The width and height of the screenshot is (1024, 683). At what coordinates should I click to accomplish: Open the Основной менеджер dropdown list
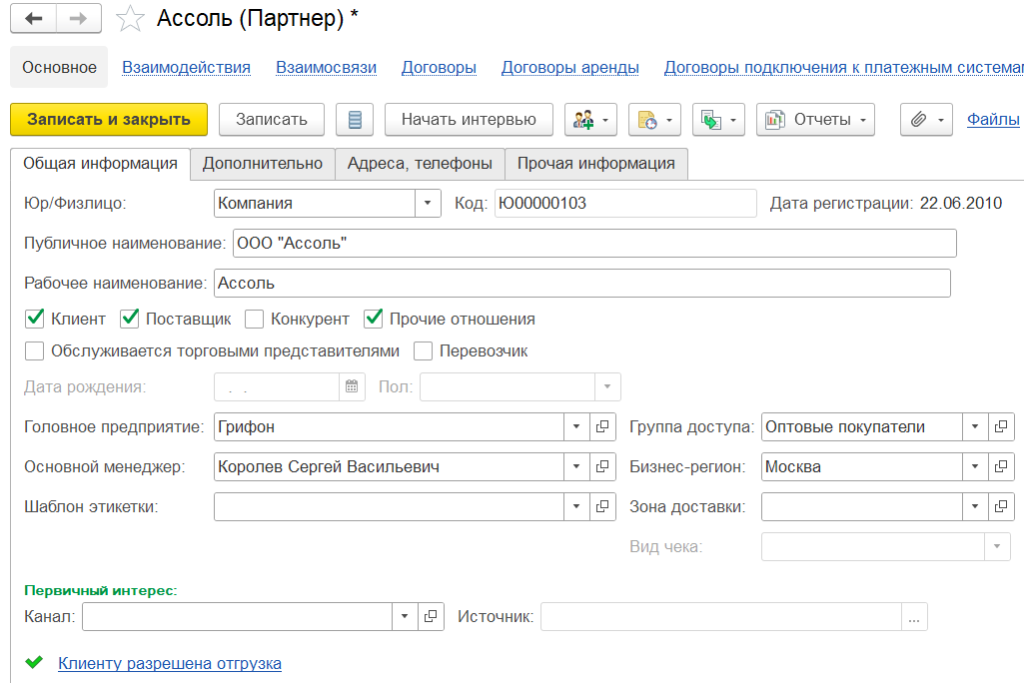(x=576, y=467)
